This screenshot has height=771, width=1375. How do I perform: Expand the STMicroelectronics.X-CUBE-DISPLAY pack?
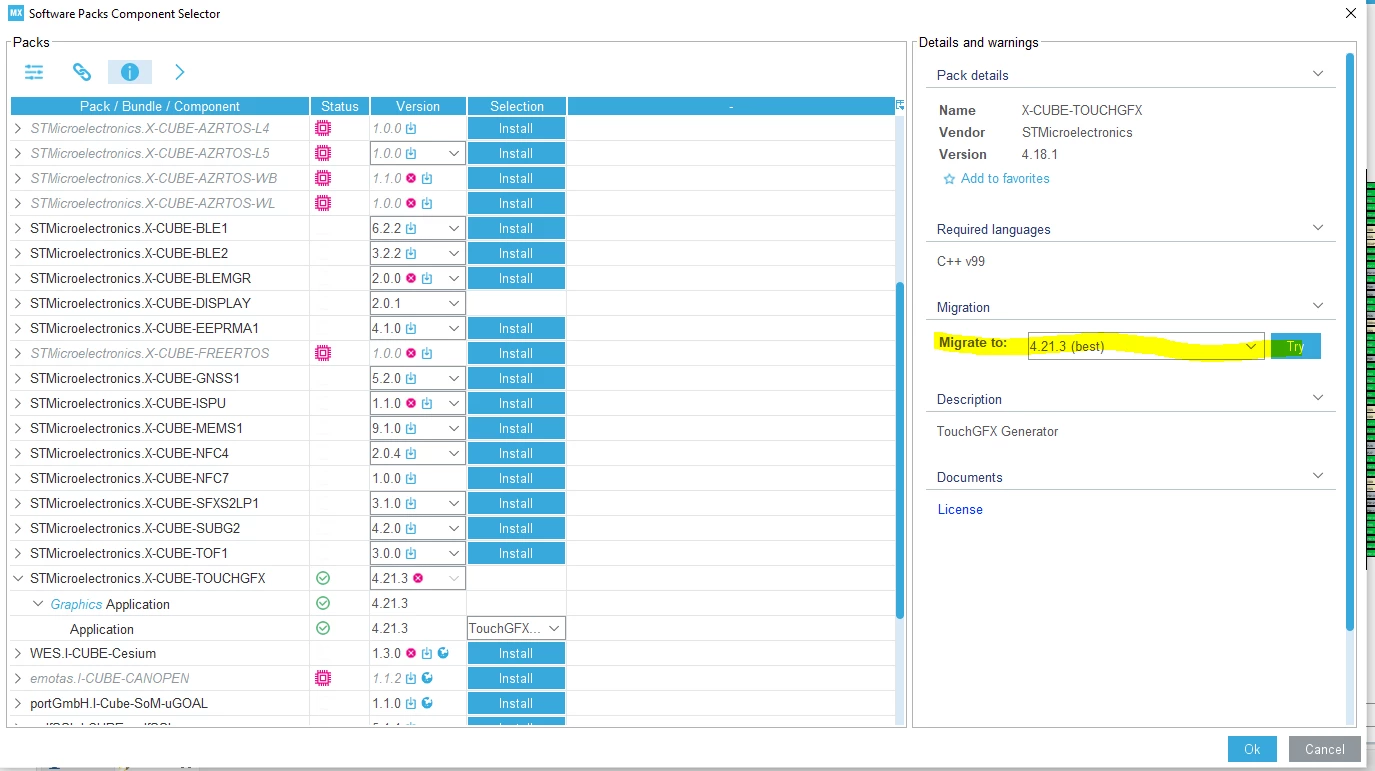coord(18,303)
